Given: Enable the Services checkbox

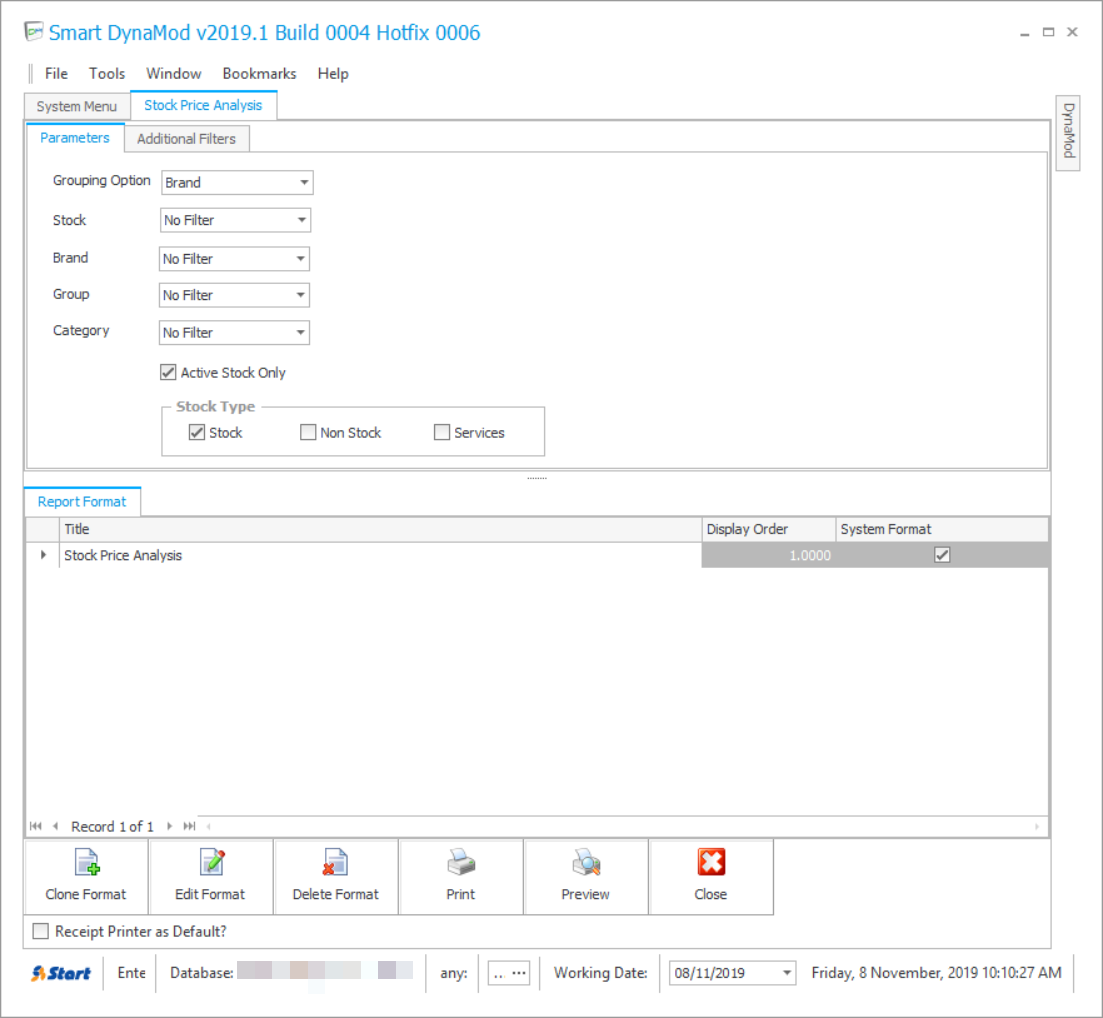Looking at the screenshot, I should 442,432.
